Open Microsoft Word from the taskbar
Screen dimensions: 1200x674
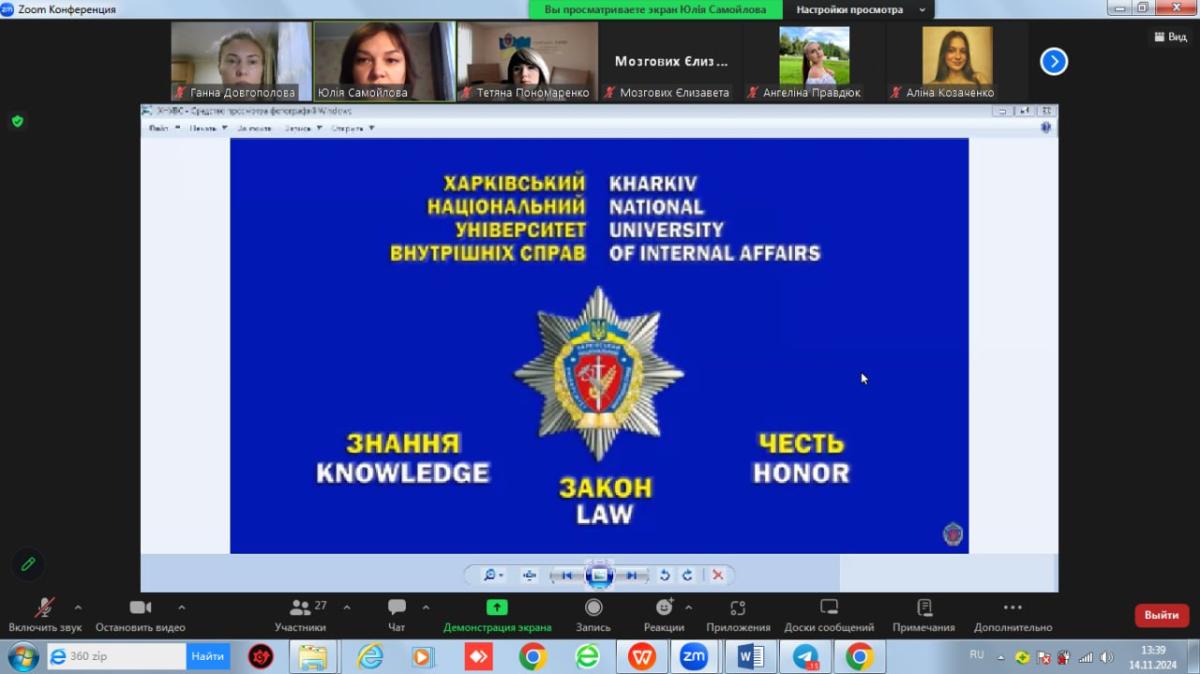point(751,656)
